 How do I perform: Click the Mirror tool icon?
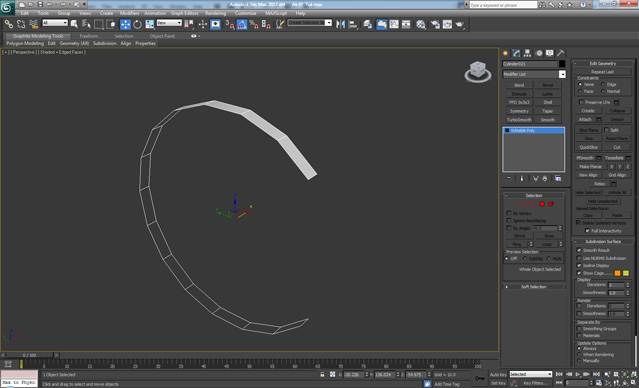[x=340, y=24]
